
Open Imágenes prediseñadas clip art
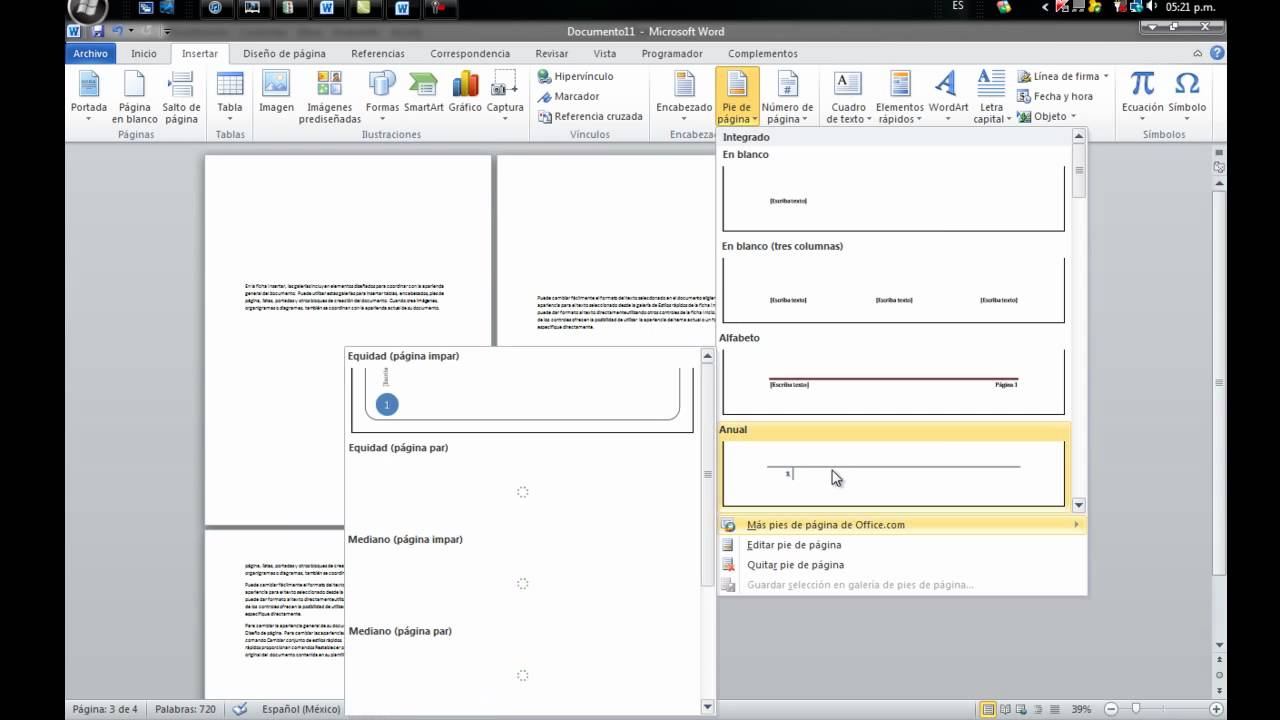[329, 98]
